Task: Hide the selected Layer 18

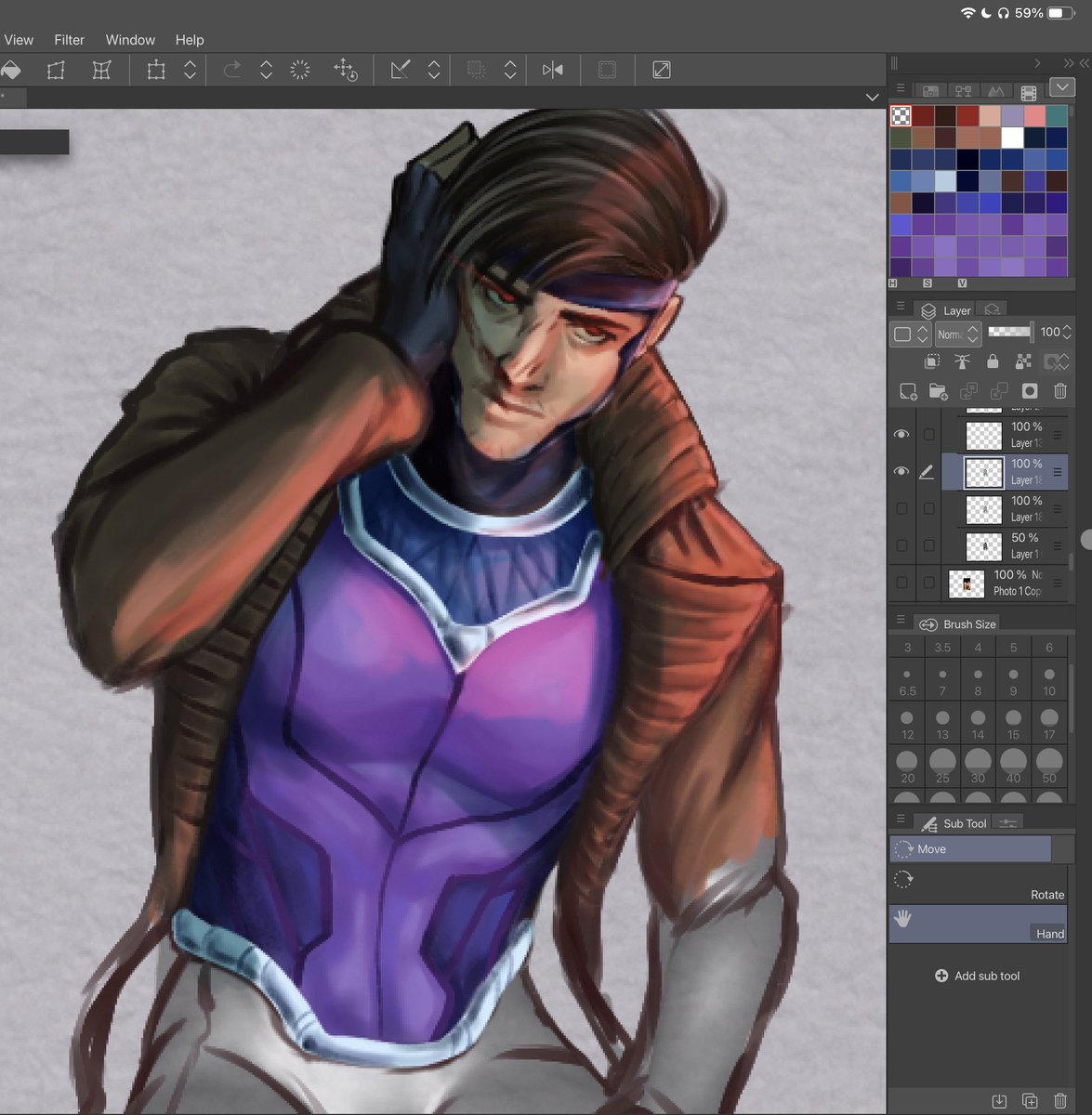Action: 901,471
